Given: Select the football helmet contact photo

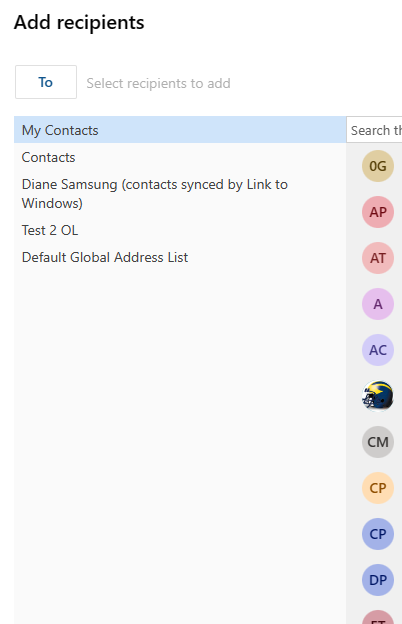Looking at the screenshot, I should (378, 396).
